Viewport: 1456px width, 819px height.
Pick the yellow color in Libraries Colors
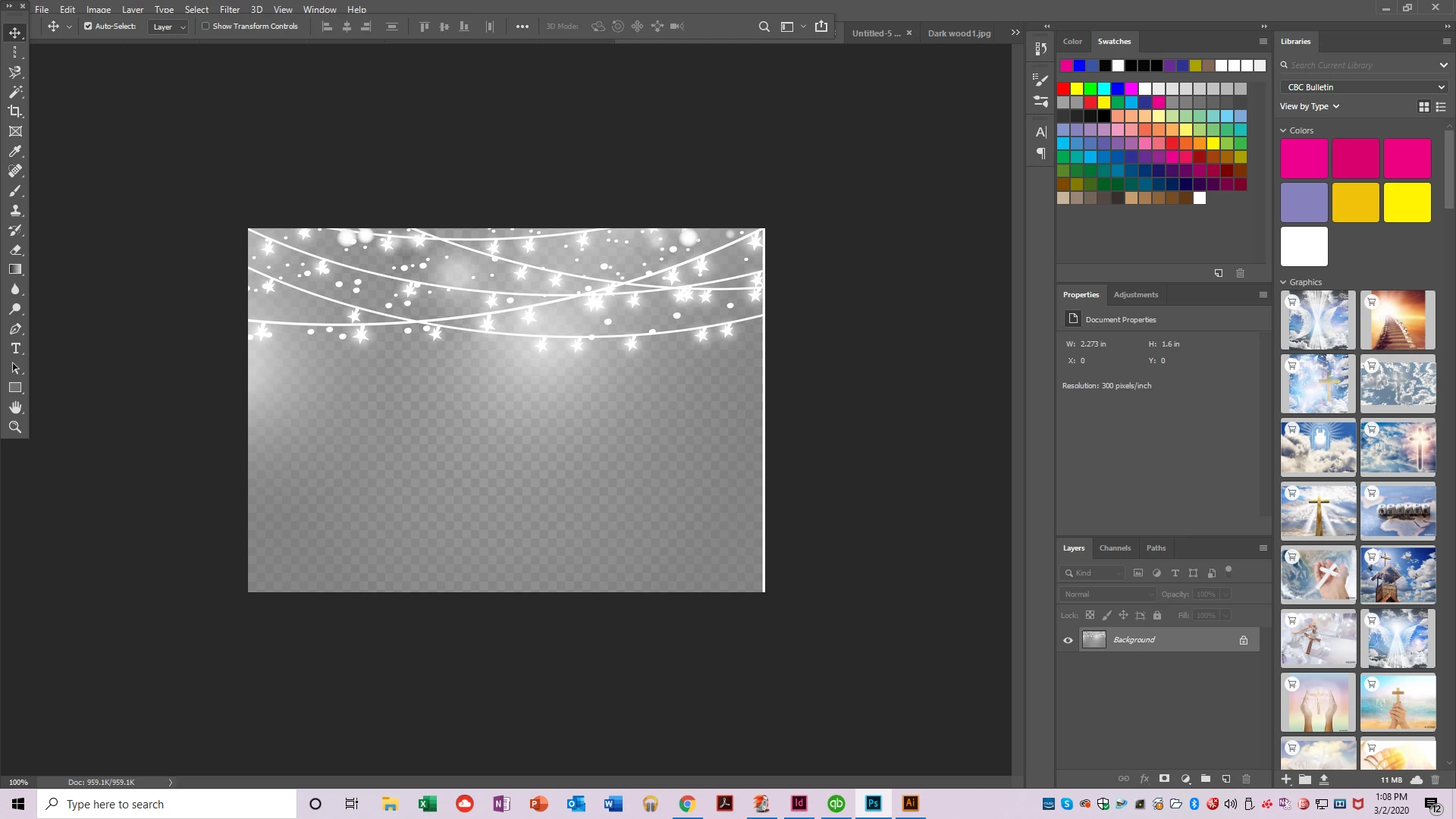pos(1407,202)
